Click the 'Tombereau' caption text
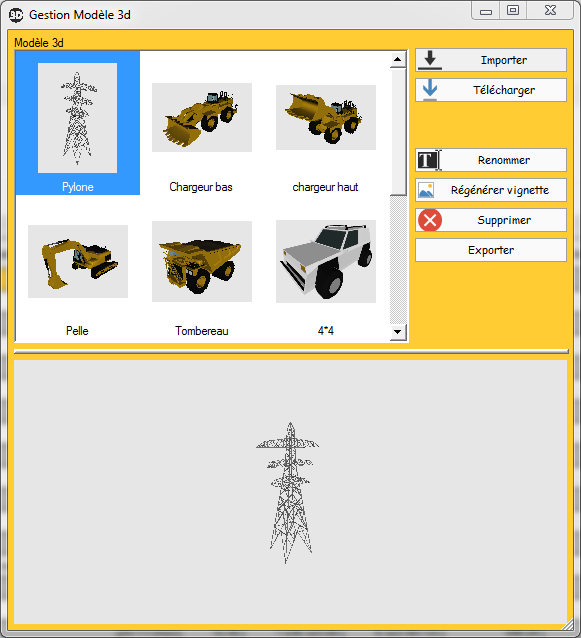Image resolution: width=581 pixels, height=638 pixels. (x=202, y=330)
